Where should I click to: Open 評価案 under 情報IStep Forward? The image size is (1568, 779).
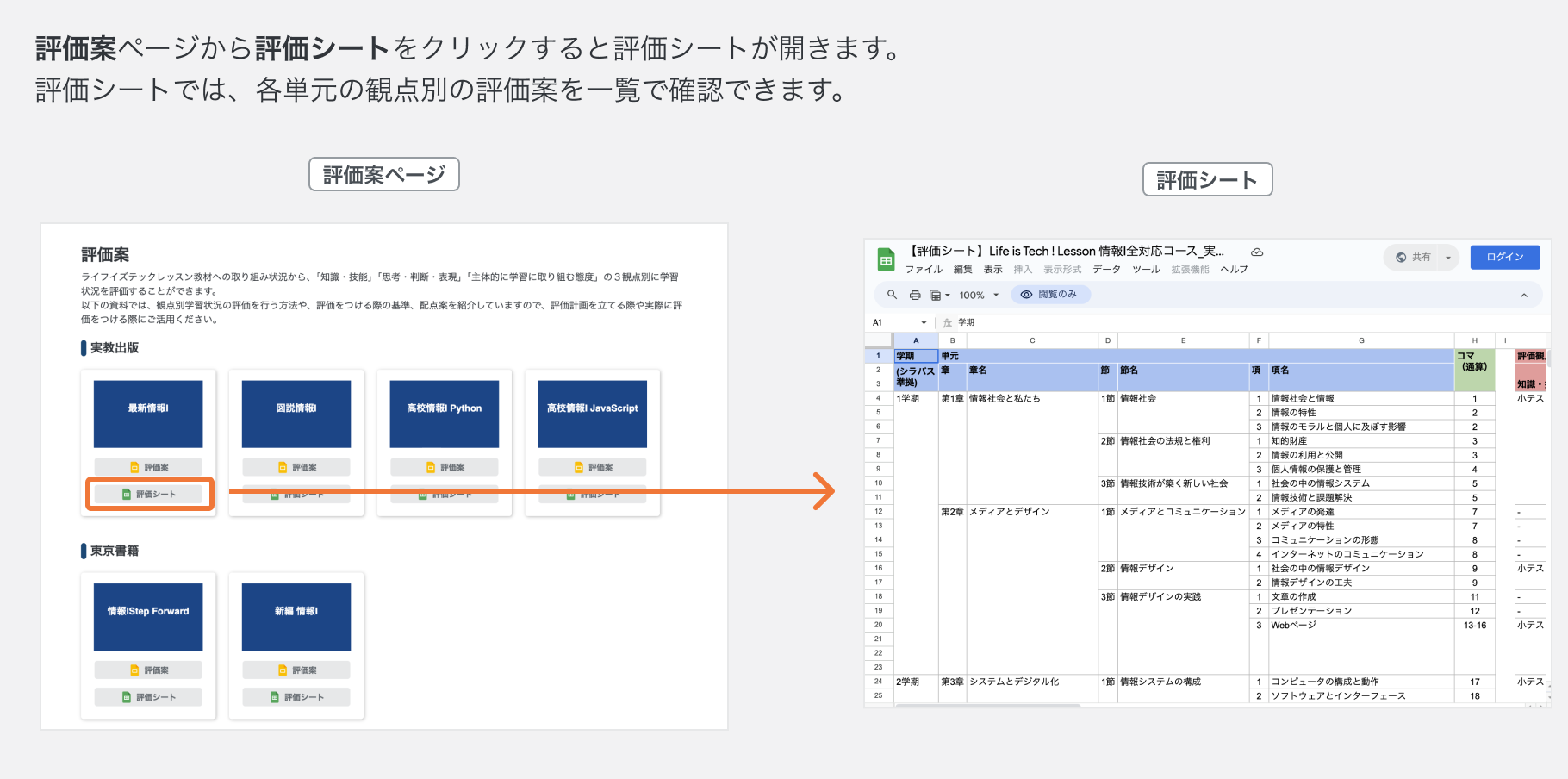[x=148, y=670]
